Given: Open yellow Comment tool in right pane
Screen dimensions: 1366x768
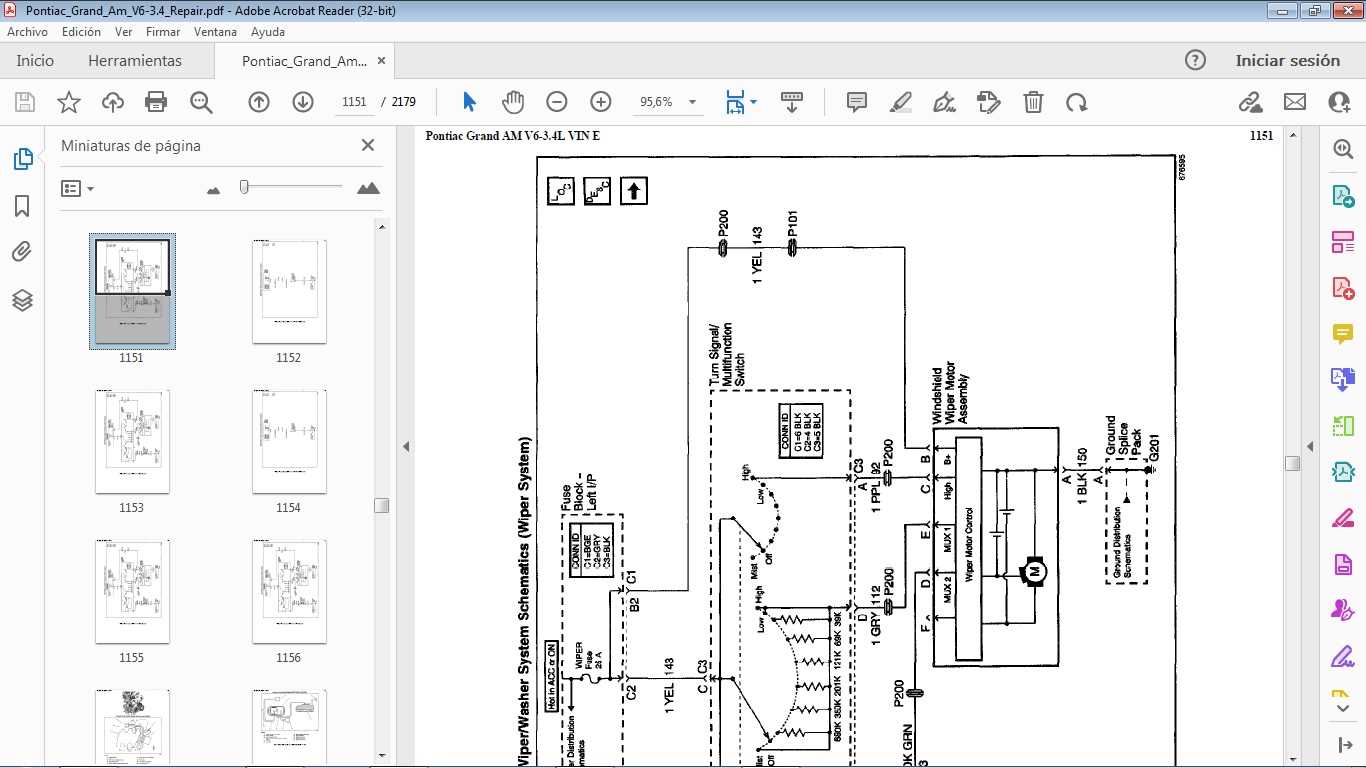Looking at the screenshot, I should [1342, 333].
